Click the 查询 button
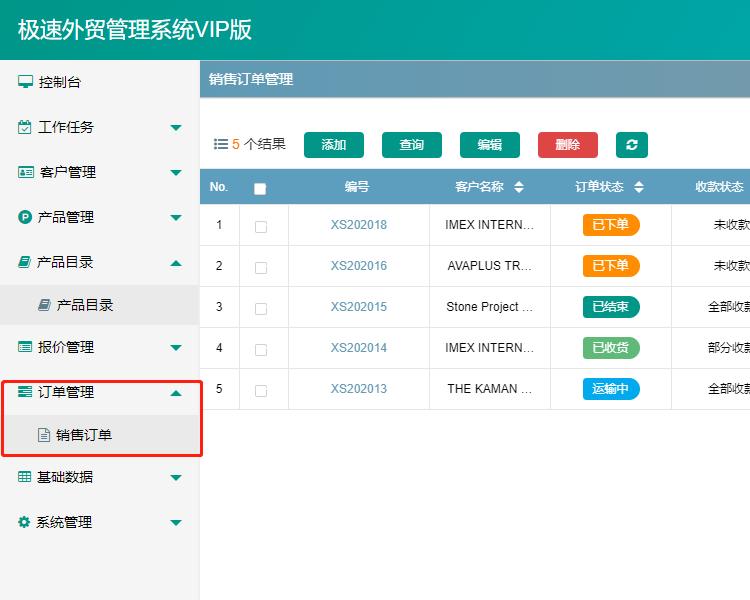The width and height of the screenshot is (750, 600). pyautogui.click(x=412, y=145)
